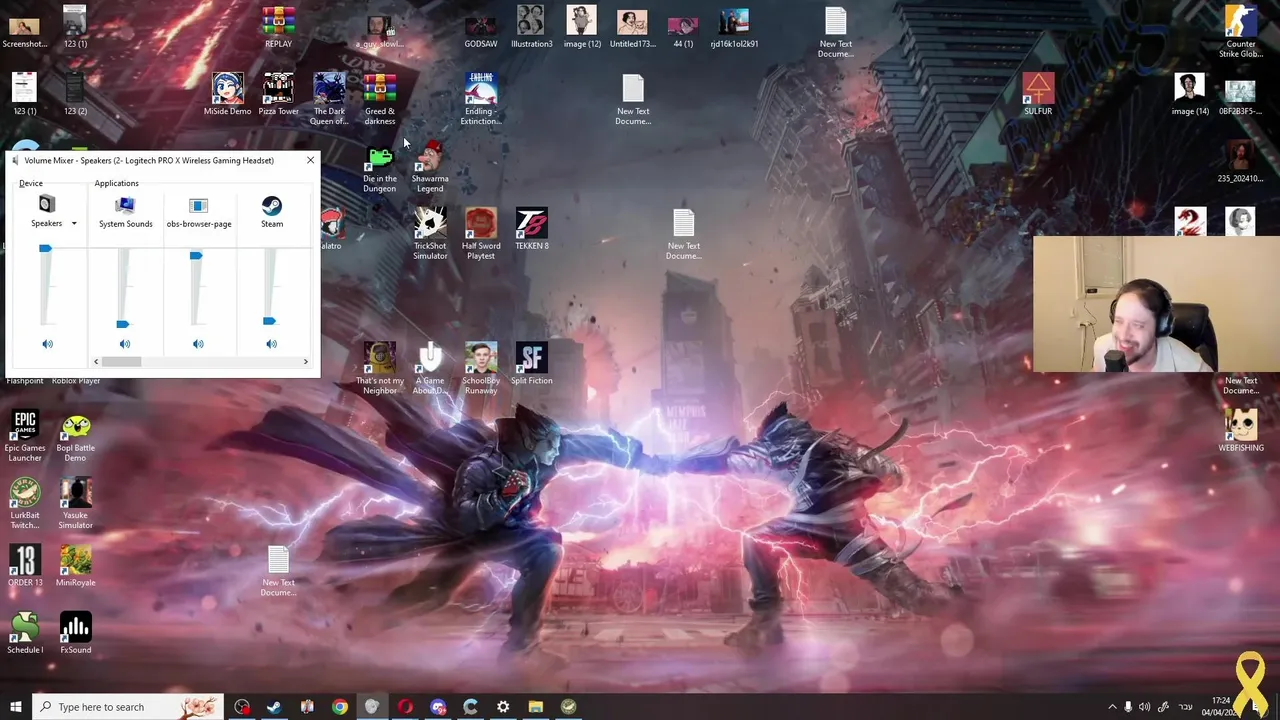Select A Game About D... desktop icon
Viewport: 1280px width, 720px height.
[x=430, y=368]
